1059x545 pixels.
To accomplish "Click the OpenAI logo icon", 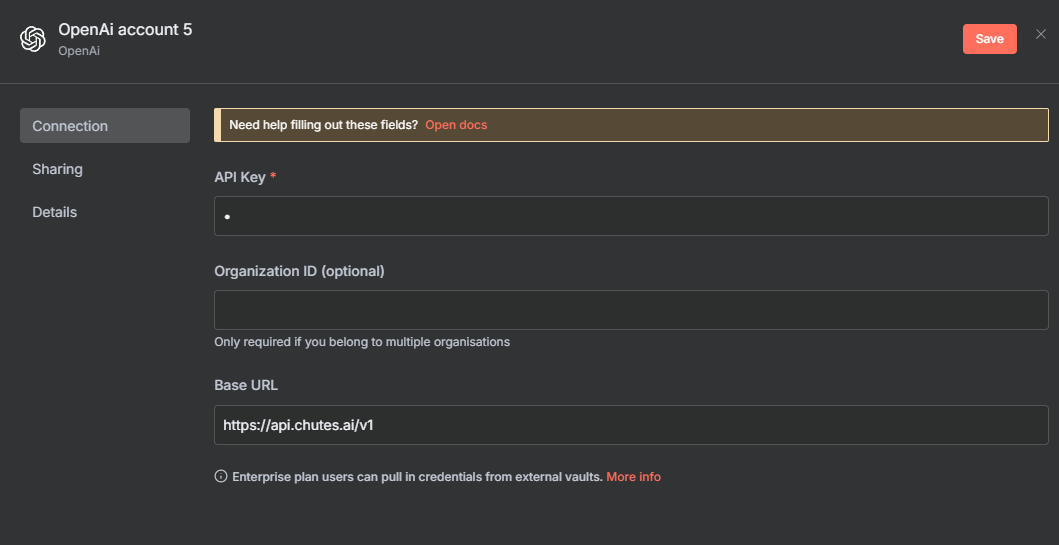I will (33, 39).
